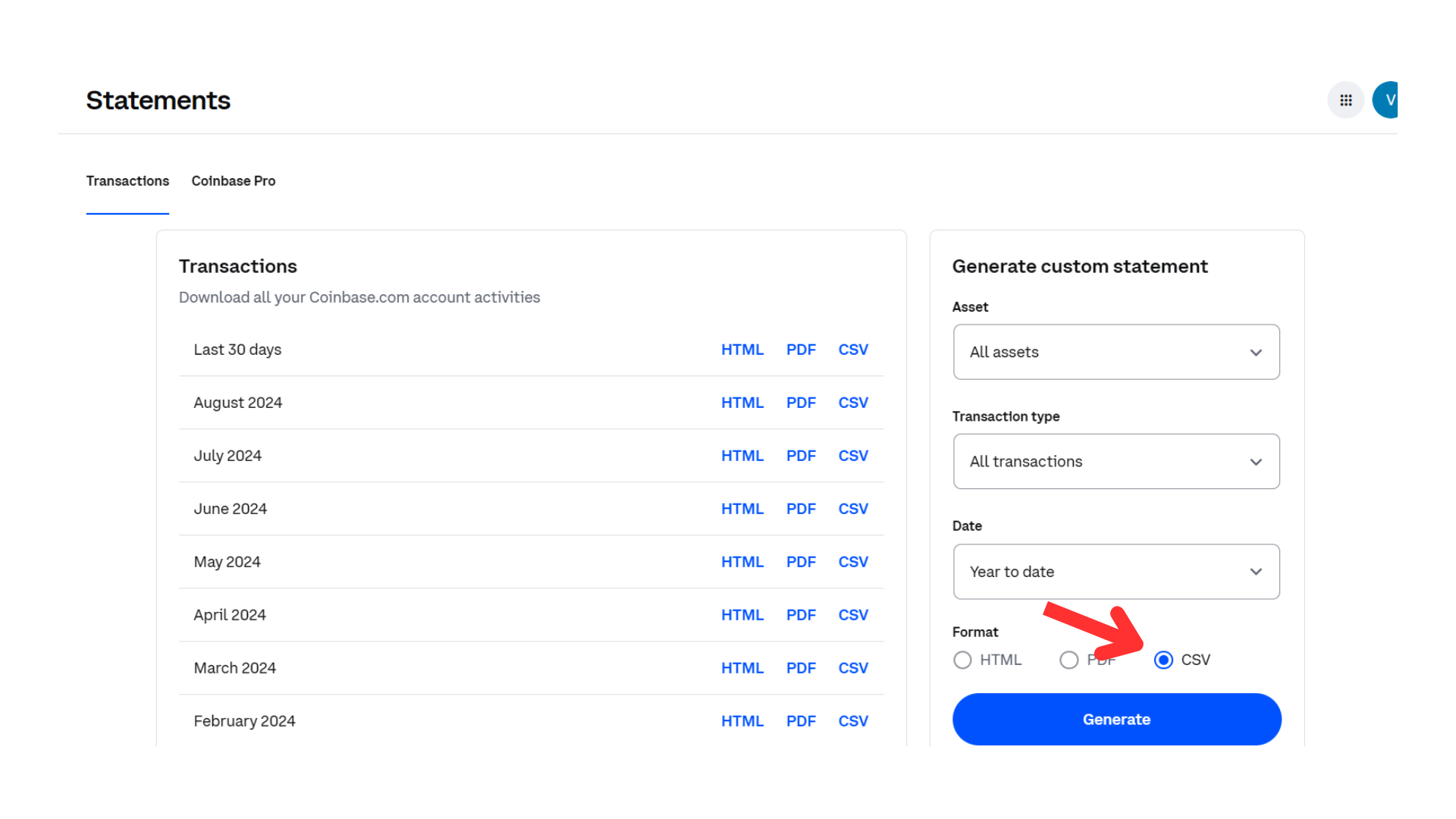Open July 2024 HTML statement
1456x819 pixels.
click(x=742, y=456)
